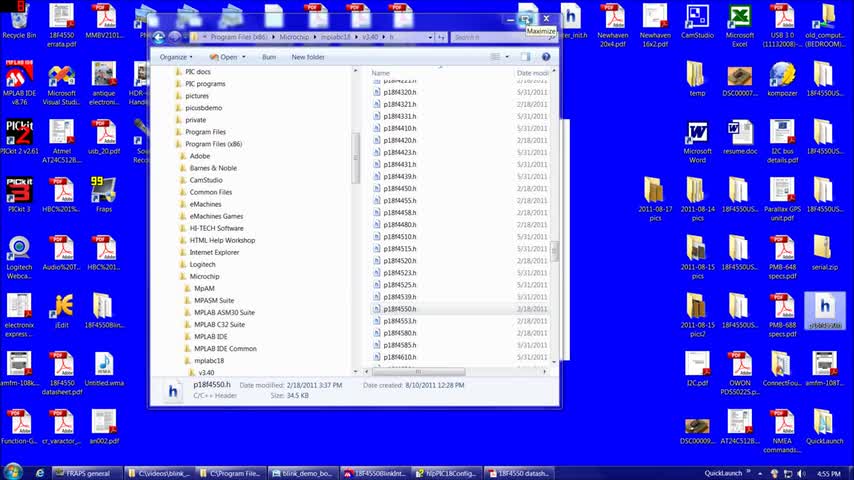854x480 pixels.
Task: Select MPASM Suite folder in tree
Action: click(214, 300)
